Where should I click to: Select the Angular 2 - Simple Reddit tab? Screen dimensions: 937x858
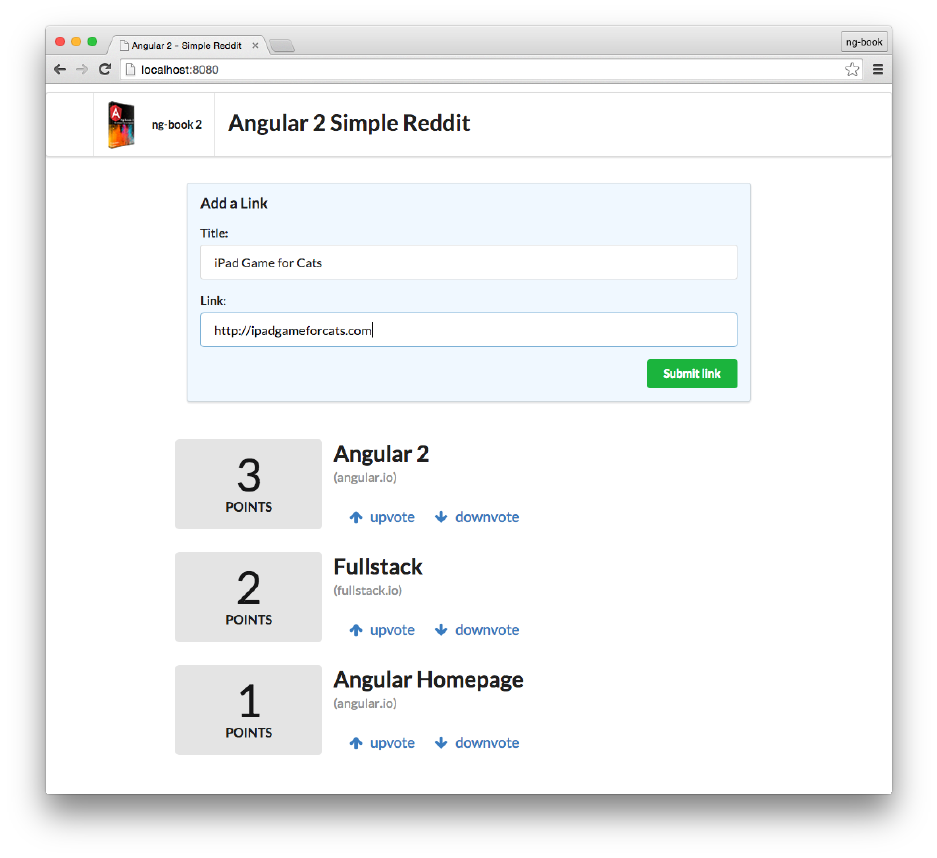pos(186,46)
